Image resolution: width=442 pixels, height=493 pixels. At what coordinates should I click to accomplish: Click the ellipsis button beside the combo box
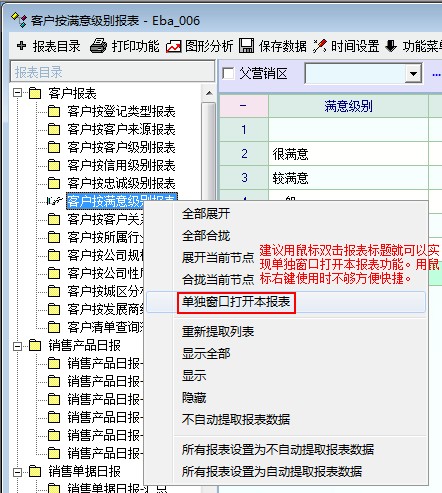(x=436, y=74)
